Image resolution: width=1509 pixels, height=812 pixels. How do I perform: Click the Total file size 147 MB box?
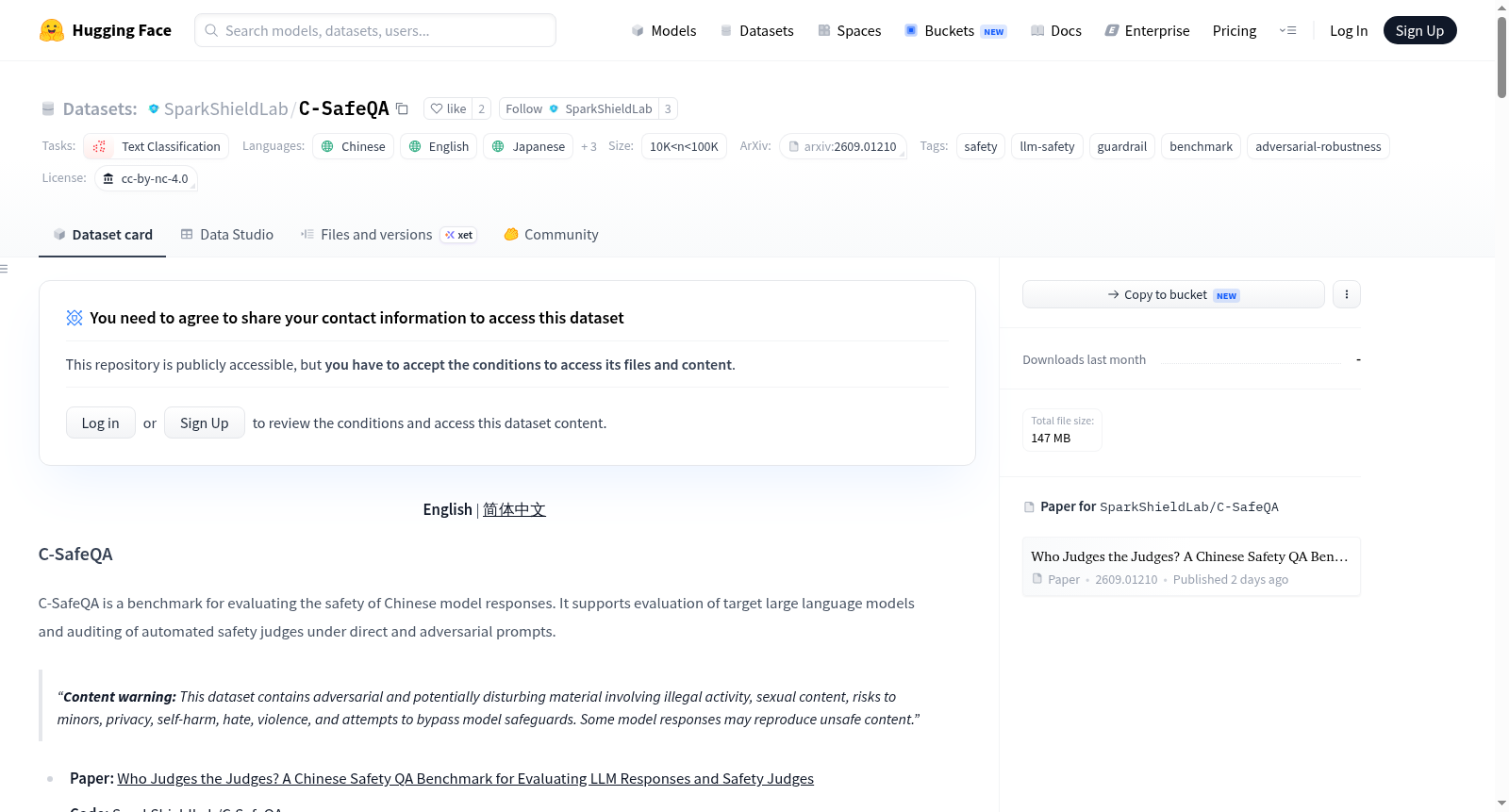(x=1062, y=430)
